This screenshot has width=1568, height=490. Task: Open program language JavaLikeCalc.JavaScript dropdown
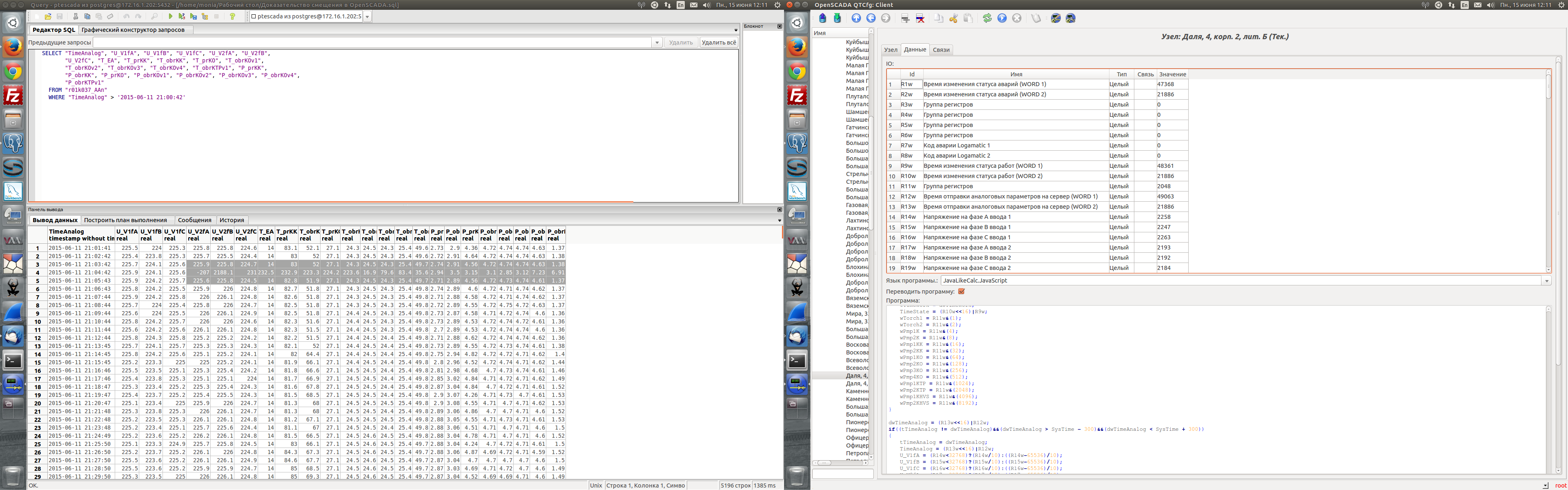click(1546, 281)
